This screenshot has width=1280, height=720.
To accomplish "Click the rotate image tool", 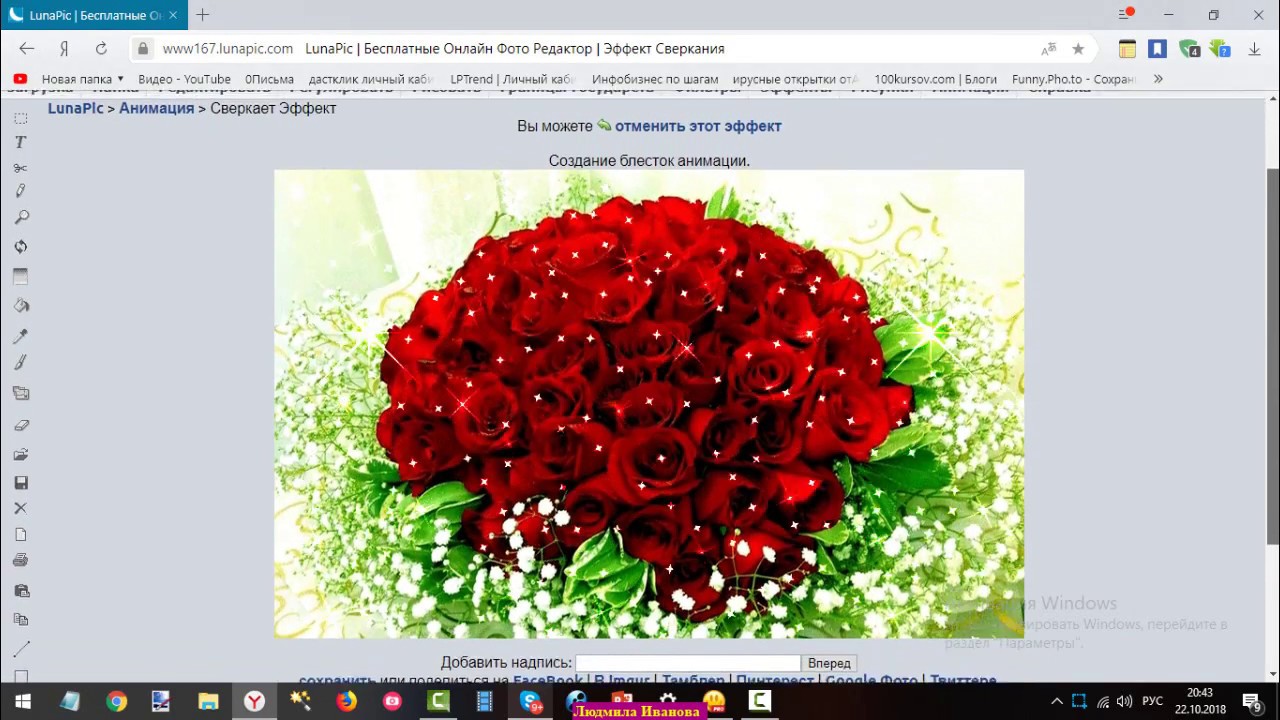I will coord(21,246).
